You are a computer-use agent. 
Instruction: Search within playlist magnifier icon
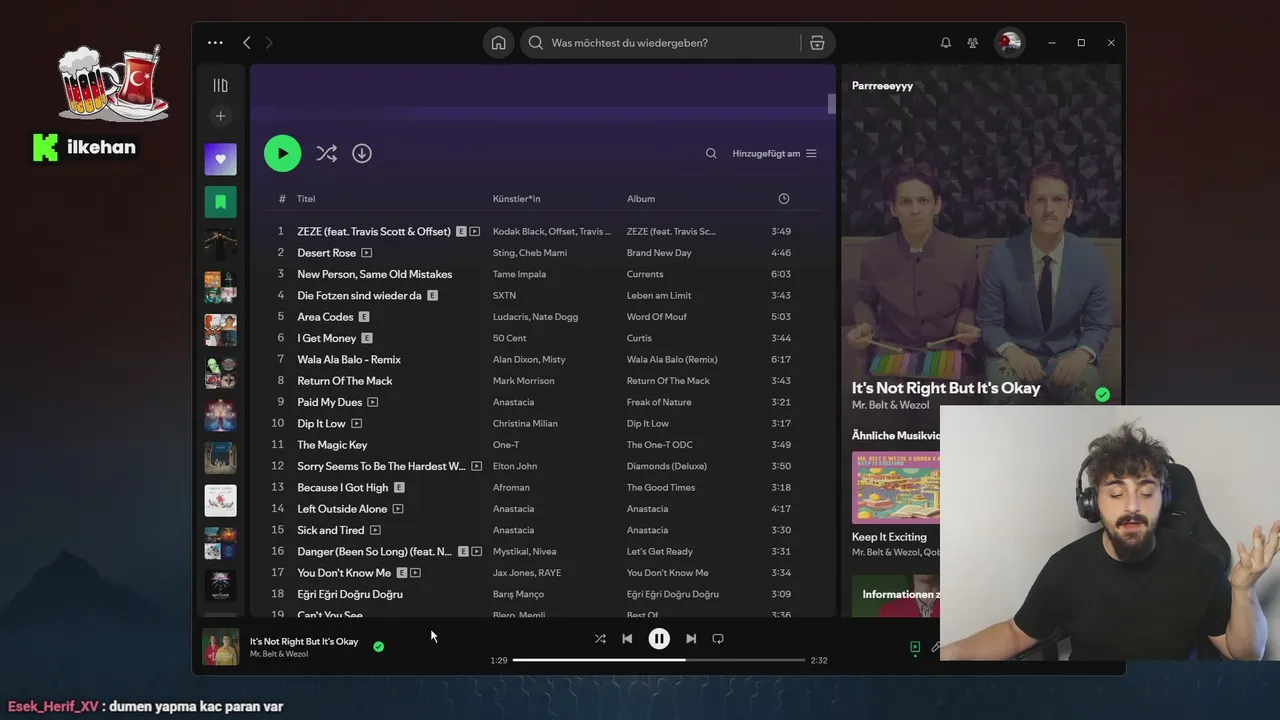click(711, 154)
